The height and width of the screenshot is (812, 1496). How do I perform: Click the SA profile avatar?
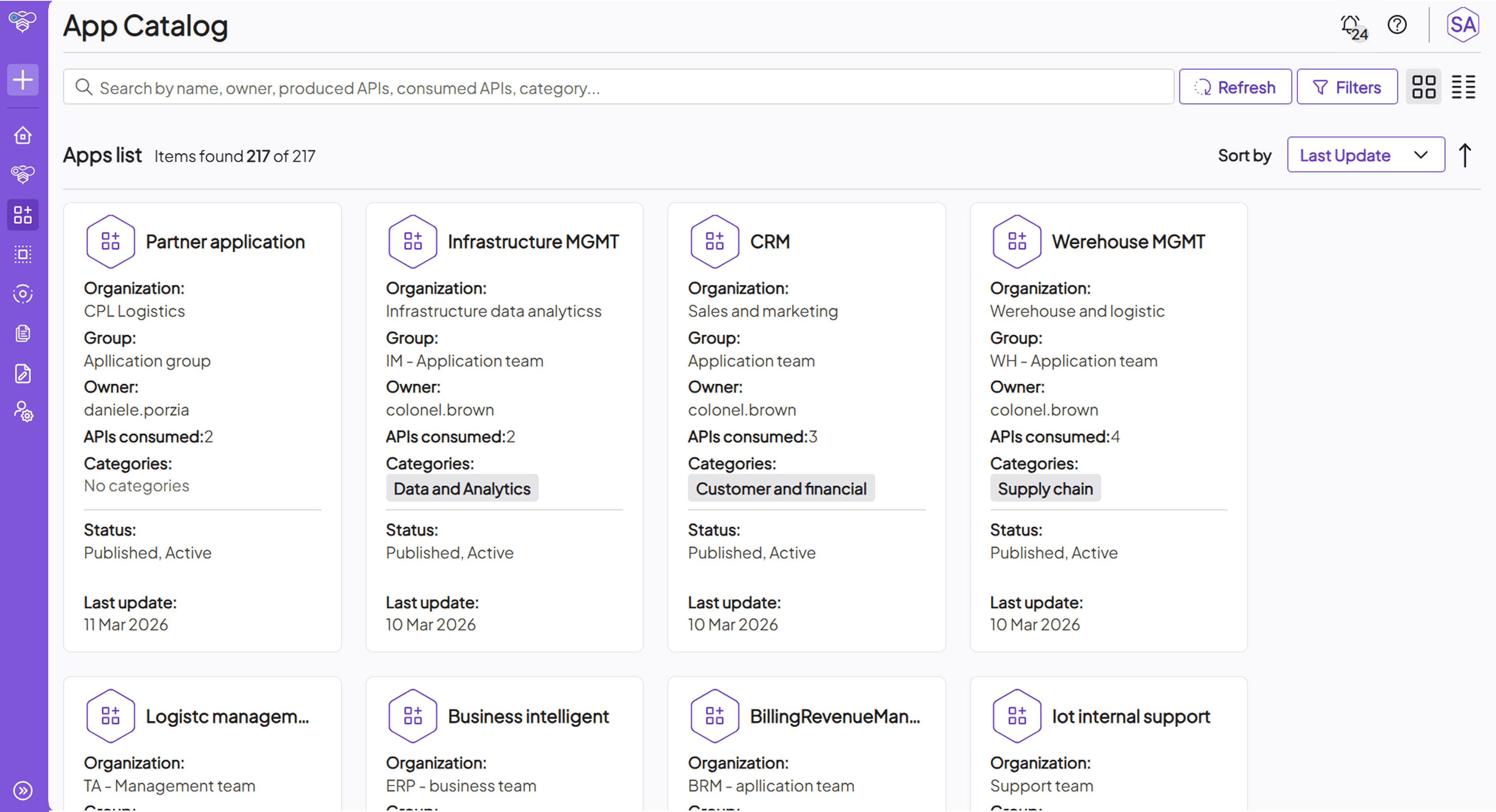[x=1462, y=24]
